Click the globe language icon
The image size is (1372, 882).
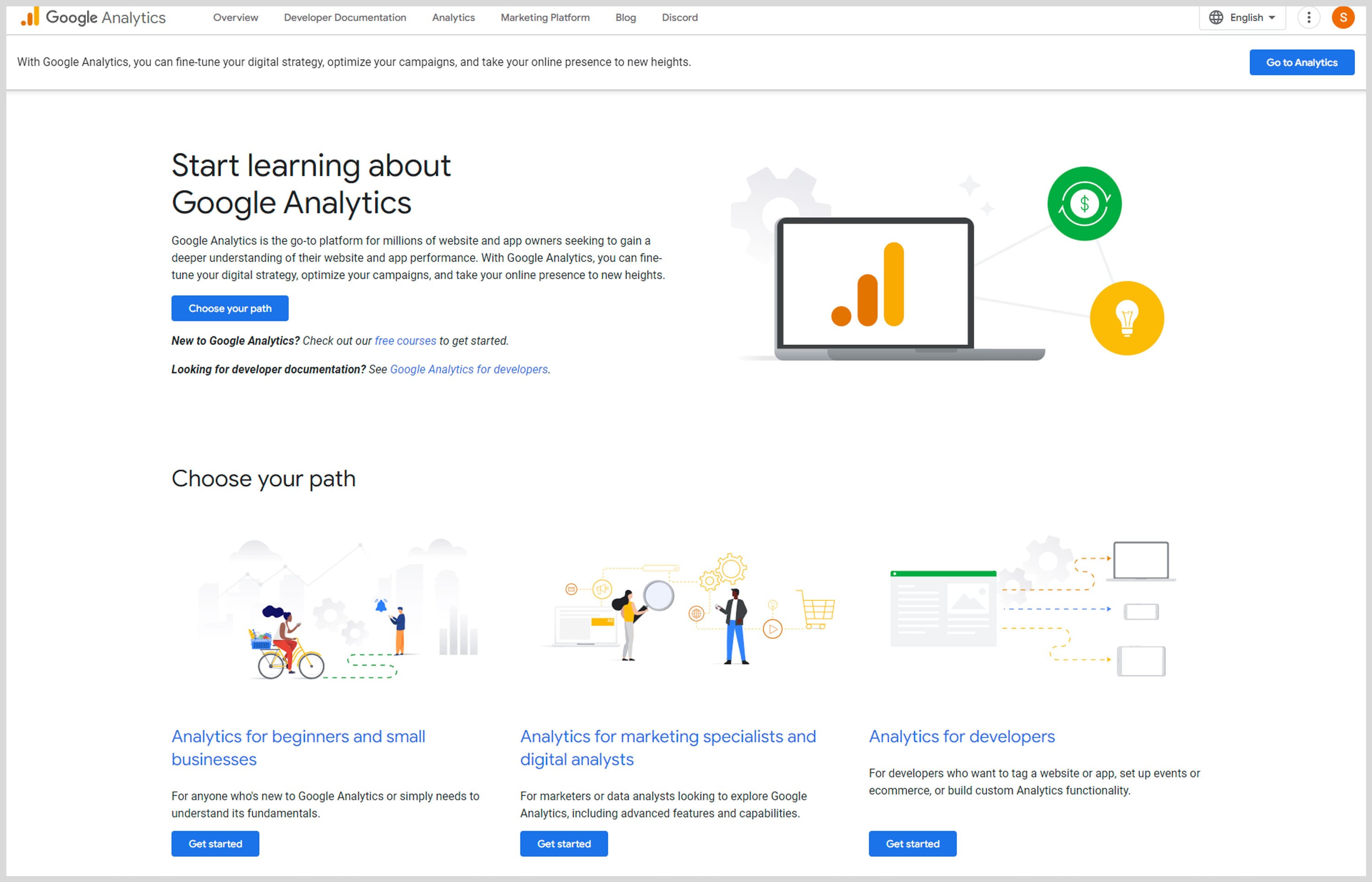tap(1216, 18)
